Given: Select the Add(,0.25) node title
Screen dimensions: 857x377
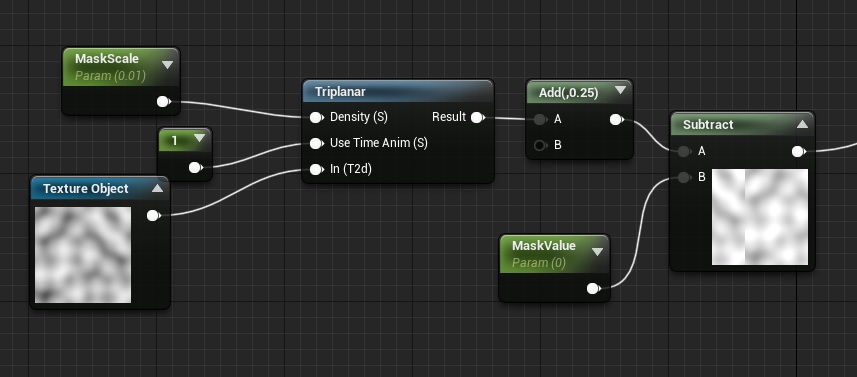Looking at the screenshot, I should click(x=568, y=93).
